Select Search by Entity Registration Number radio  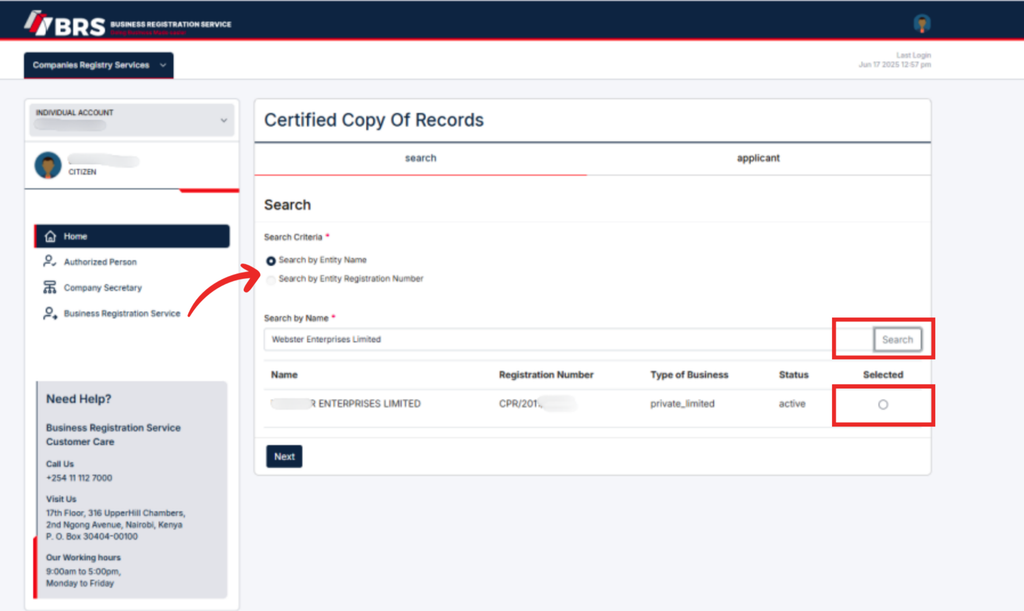tap(270, 279)
